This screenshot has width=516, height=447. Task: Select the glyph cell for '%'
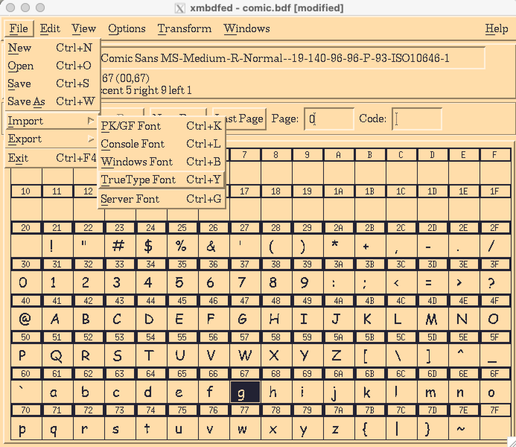[182, 246]
